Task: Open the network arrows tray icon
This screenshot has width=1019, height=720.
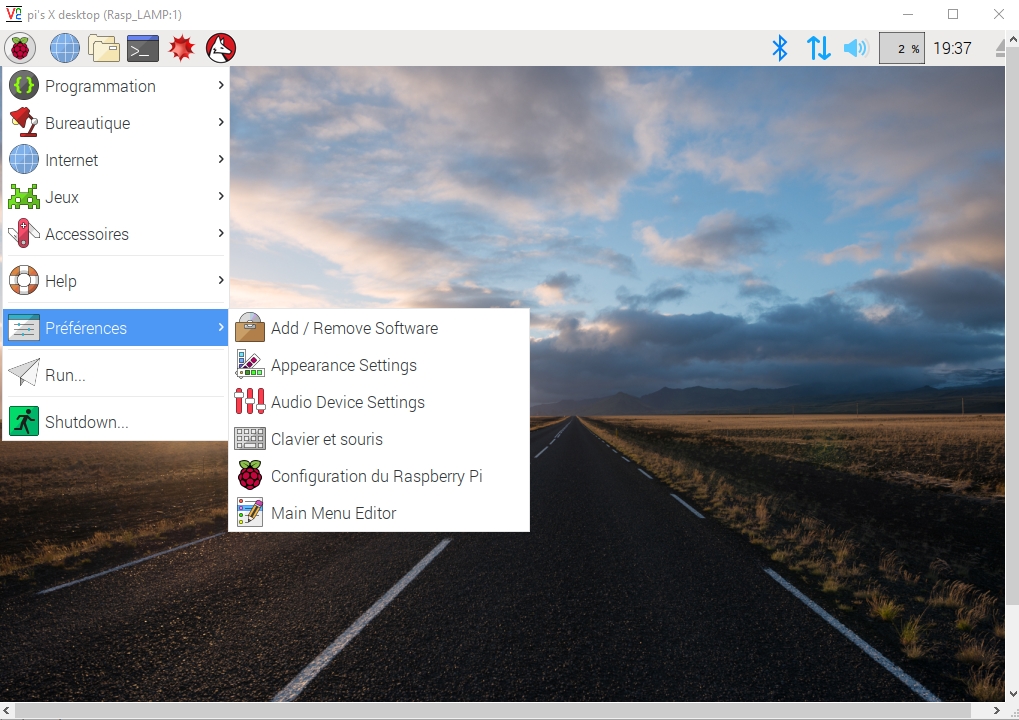Action: pos(818,48)
